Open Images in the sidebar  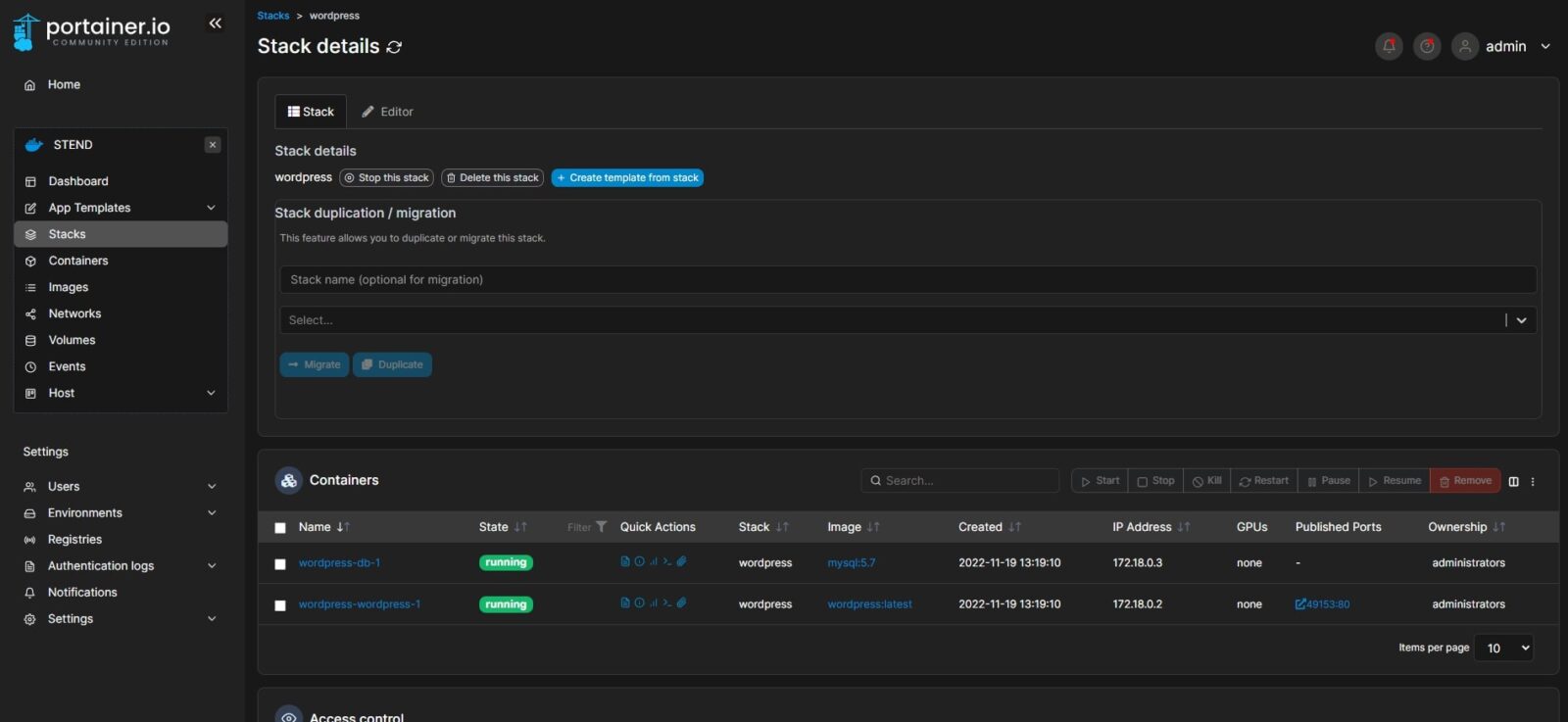pyautogui.click(x=121, y=287)
